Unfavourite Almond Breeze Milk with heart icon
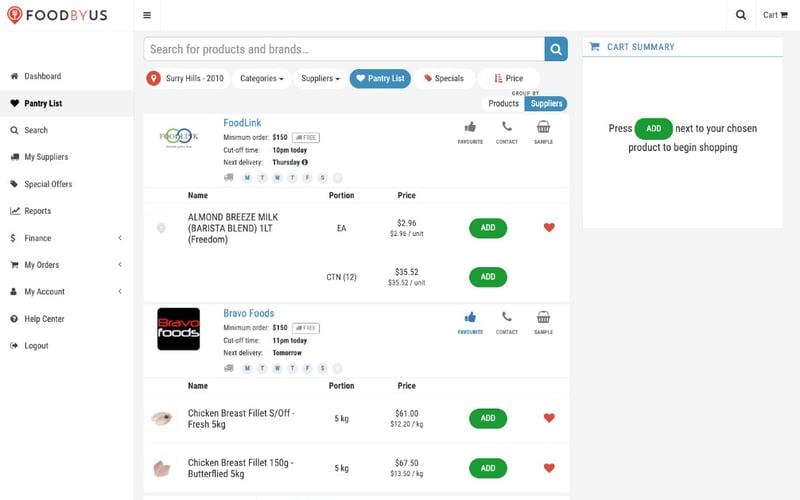800x500 pixels. 549,228
